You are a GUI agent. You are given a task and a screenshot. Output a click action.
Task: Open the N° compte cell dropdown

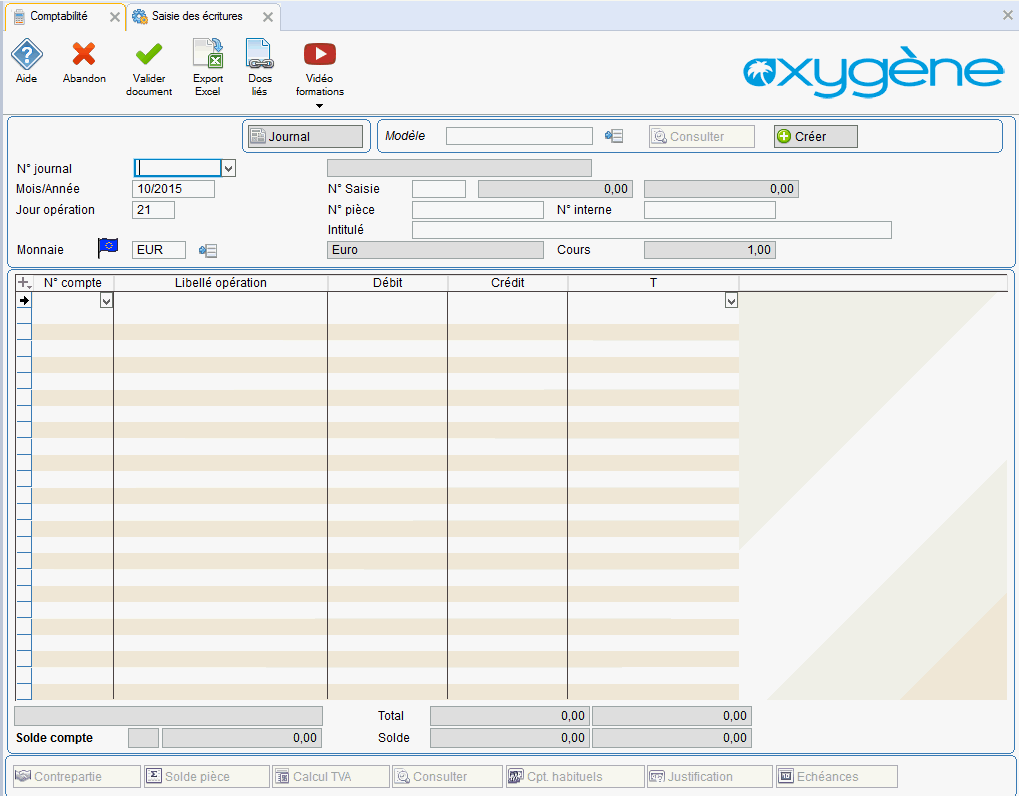tap(106, 301)
